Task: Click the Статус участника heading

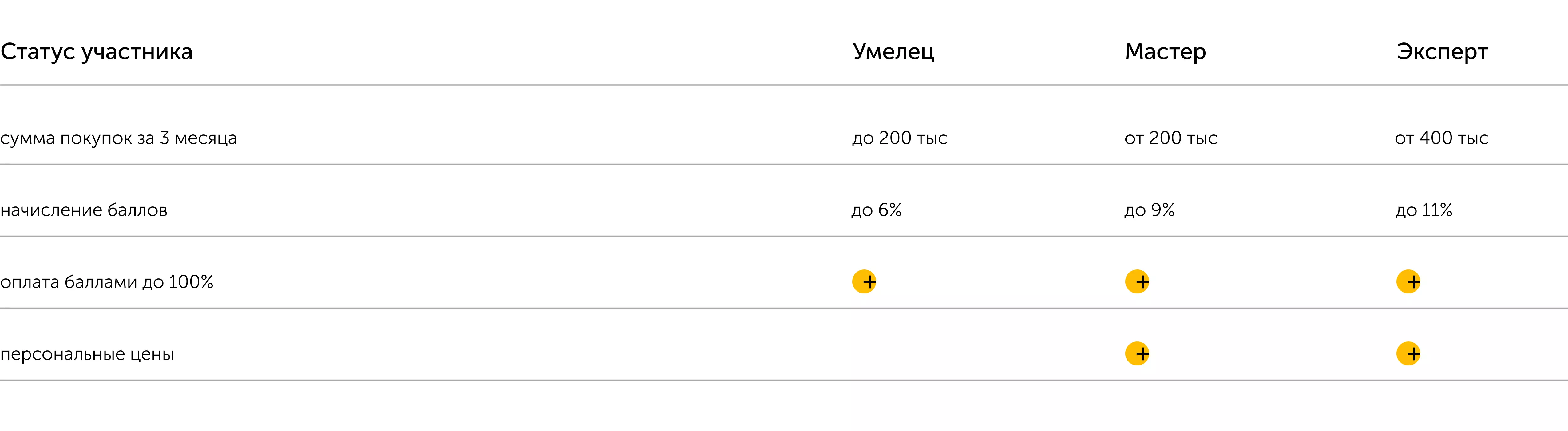Action: pyautogui.click(x=96, y=52)
